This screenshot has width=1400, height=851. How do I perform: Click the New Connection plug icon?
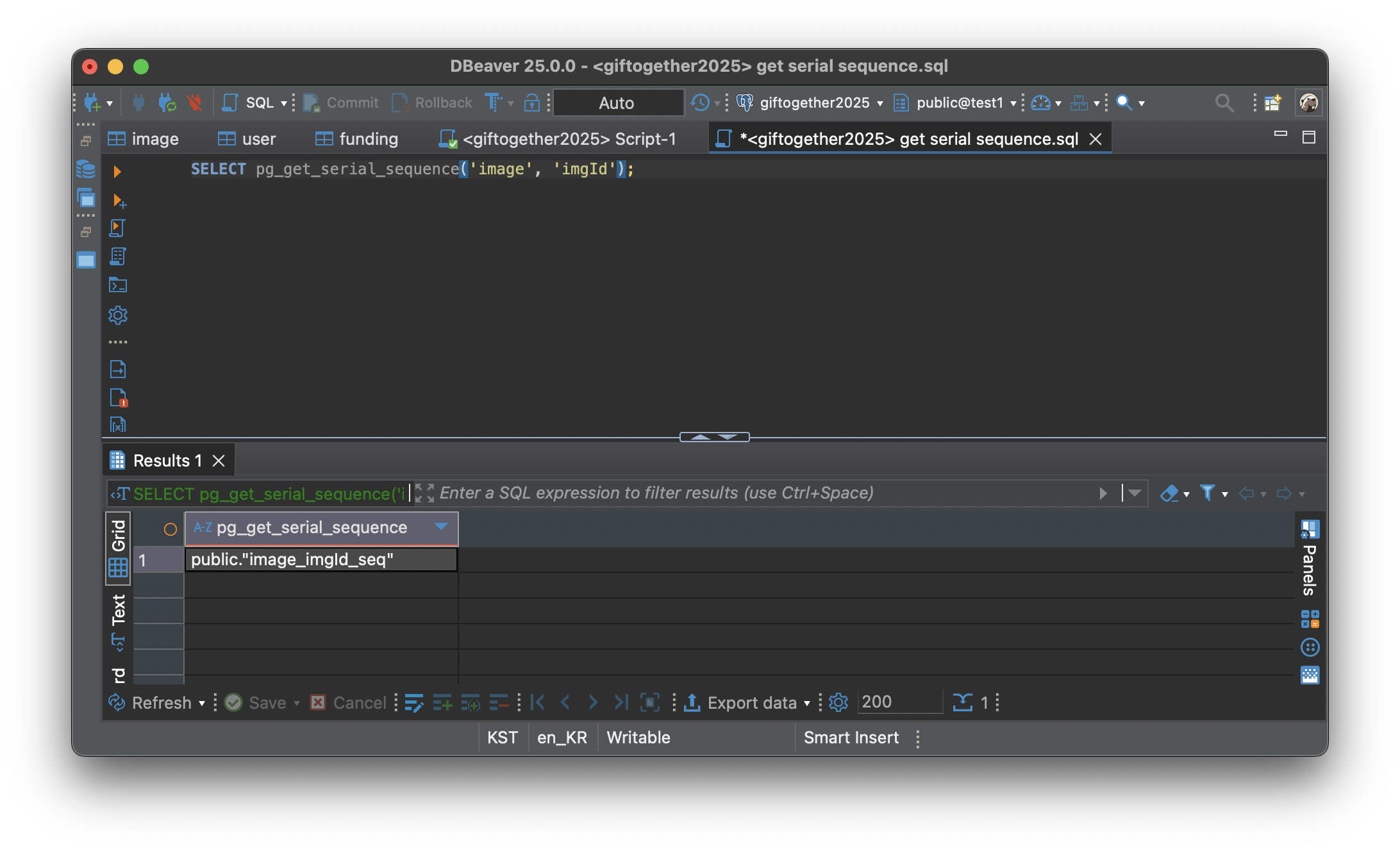point(92,103)
